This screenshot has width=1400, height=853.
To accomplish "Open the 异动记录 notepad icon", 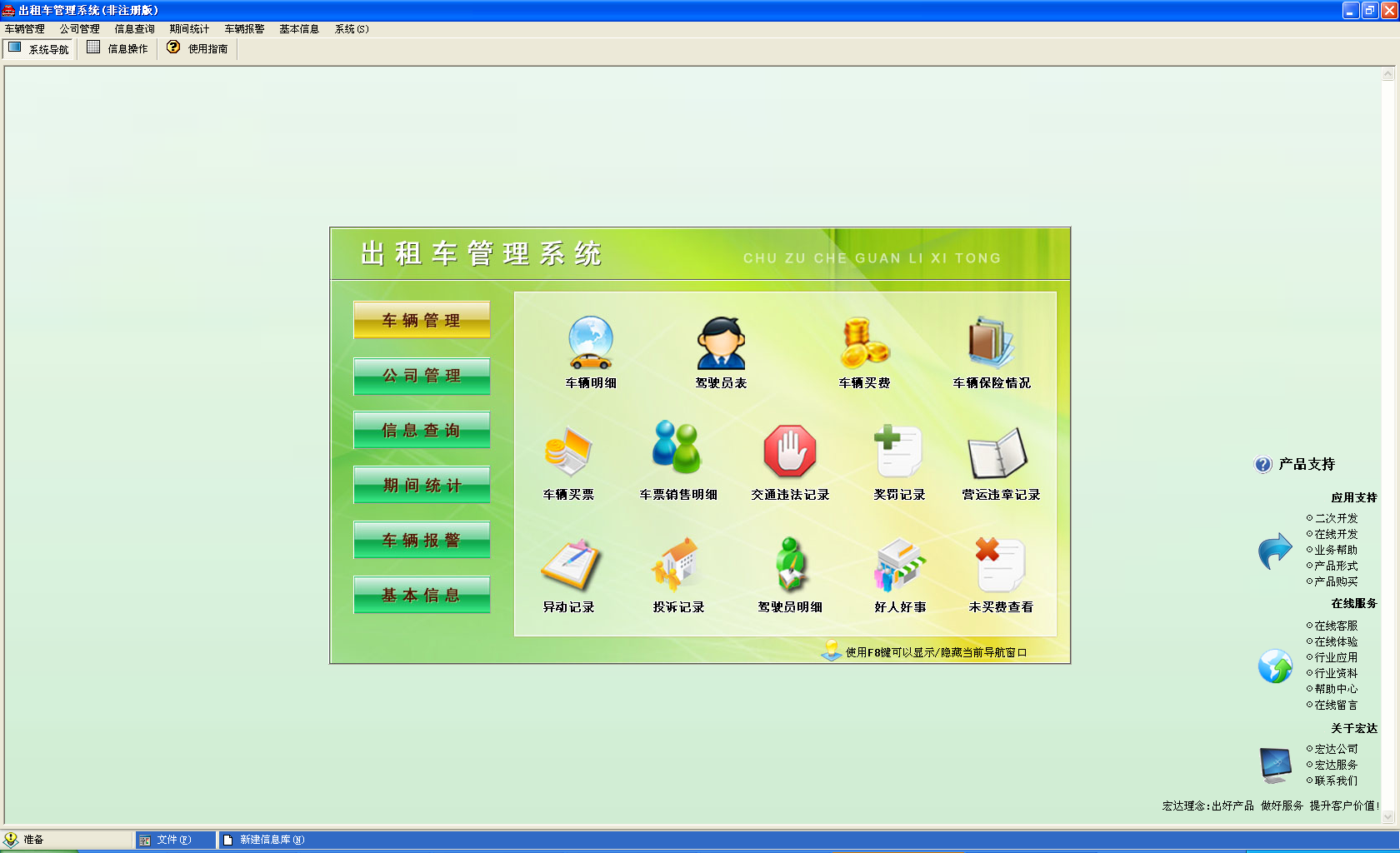I will click(x=570, y=565).
